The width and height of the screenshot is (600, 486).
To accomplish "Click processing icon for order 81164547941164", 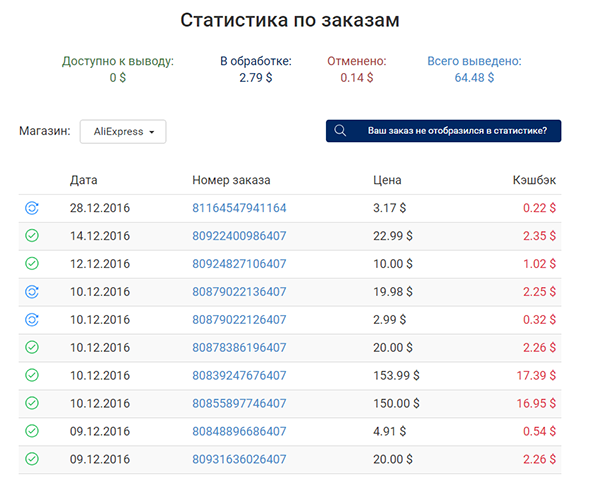I will [x=31, y=208].
